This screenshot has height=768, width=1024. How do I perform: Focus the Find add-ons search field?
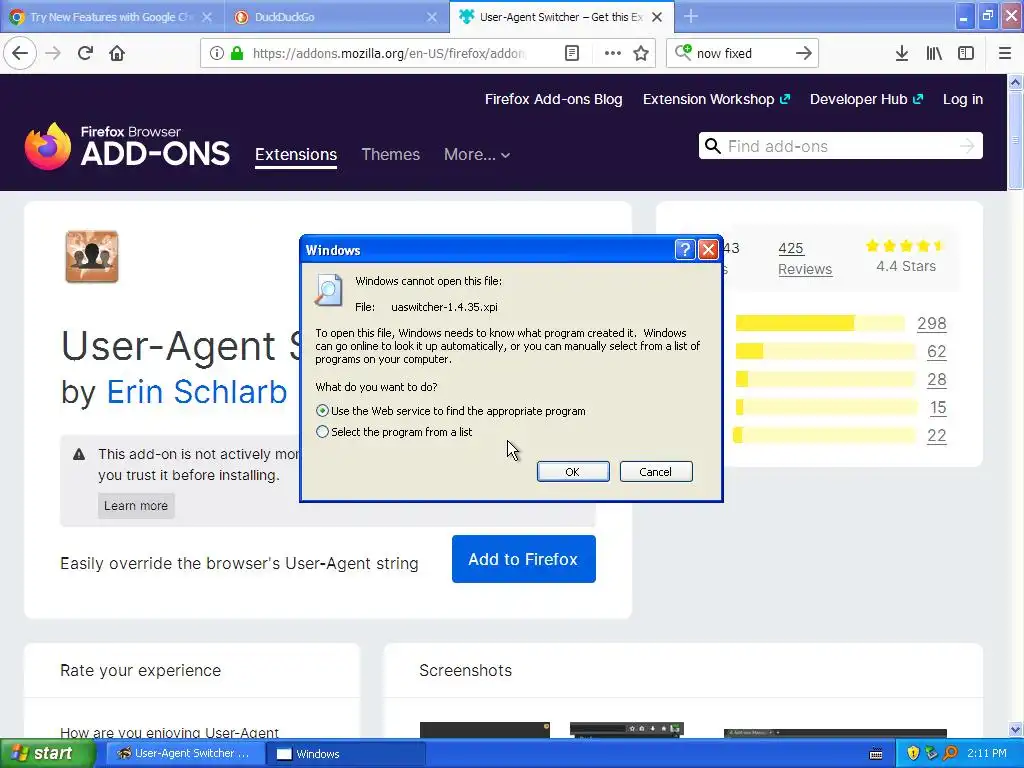[840, 146]
